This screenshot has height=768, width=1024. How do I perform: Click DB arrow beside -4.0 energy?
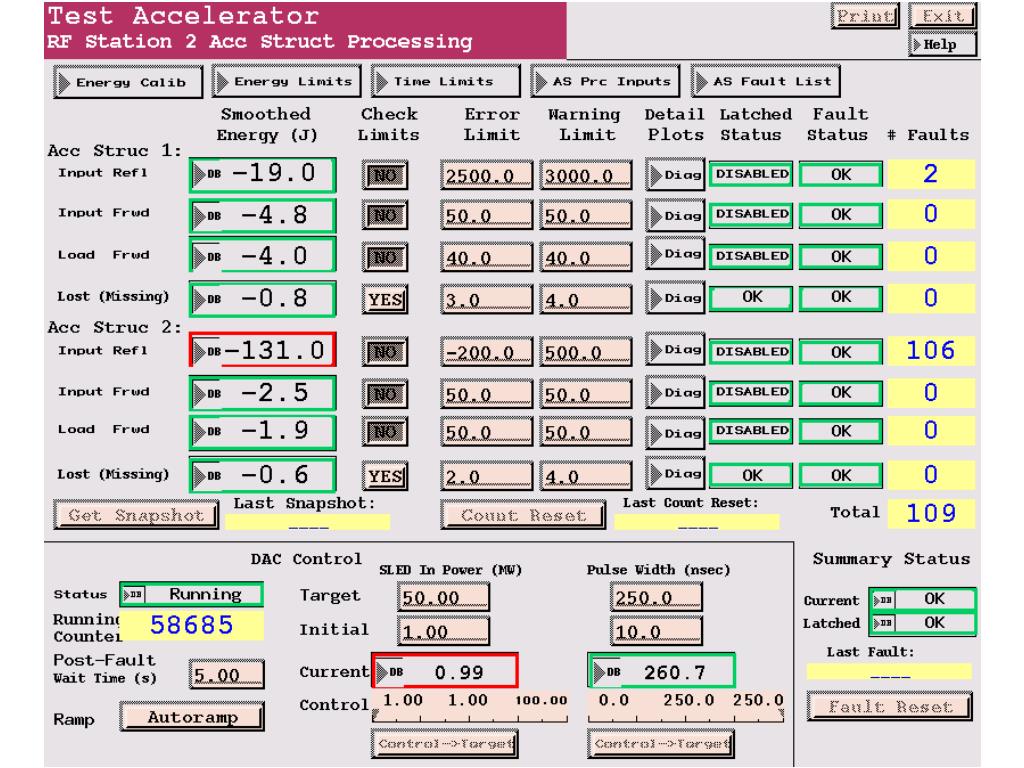(x=207, y=257)
